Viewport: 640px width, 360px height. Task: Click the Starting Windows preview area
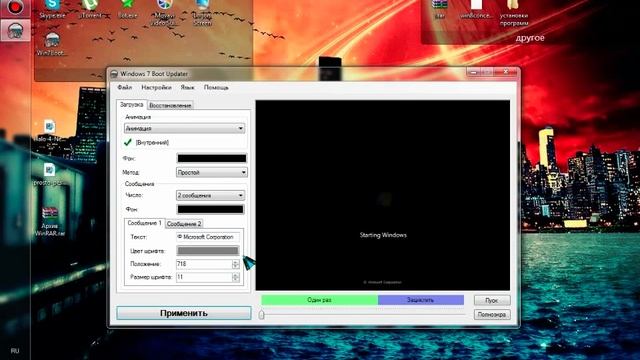coord(383,195)
